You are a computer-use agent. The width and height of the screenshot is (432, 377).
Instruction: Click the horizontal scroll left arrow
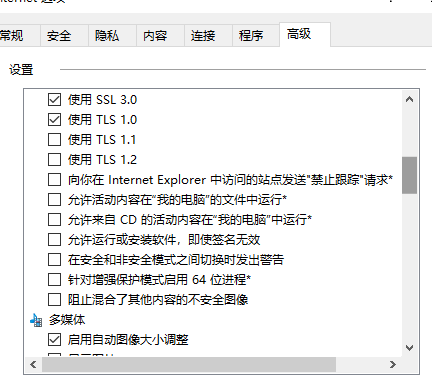[33, 364]
